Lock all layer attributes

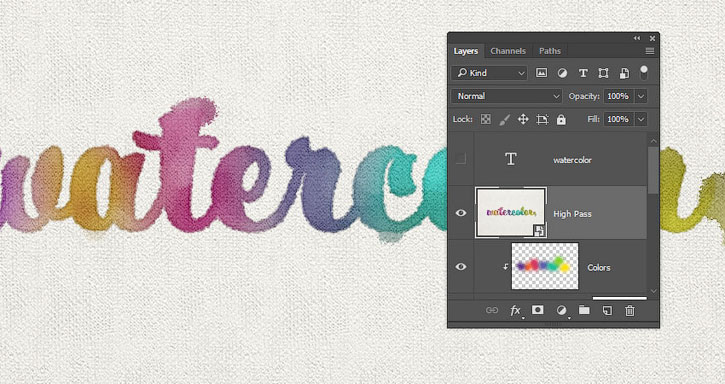[x=561, y=119]
